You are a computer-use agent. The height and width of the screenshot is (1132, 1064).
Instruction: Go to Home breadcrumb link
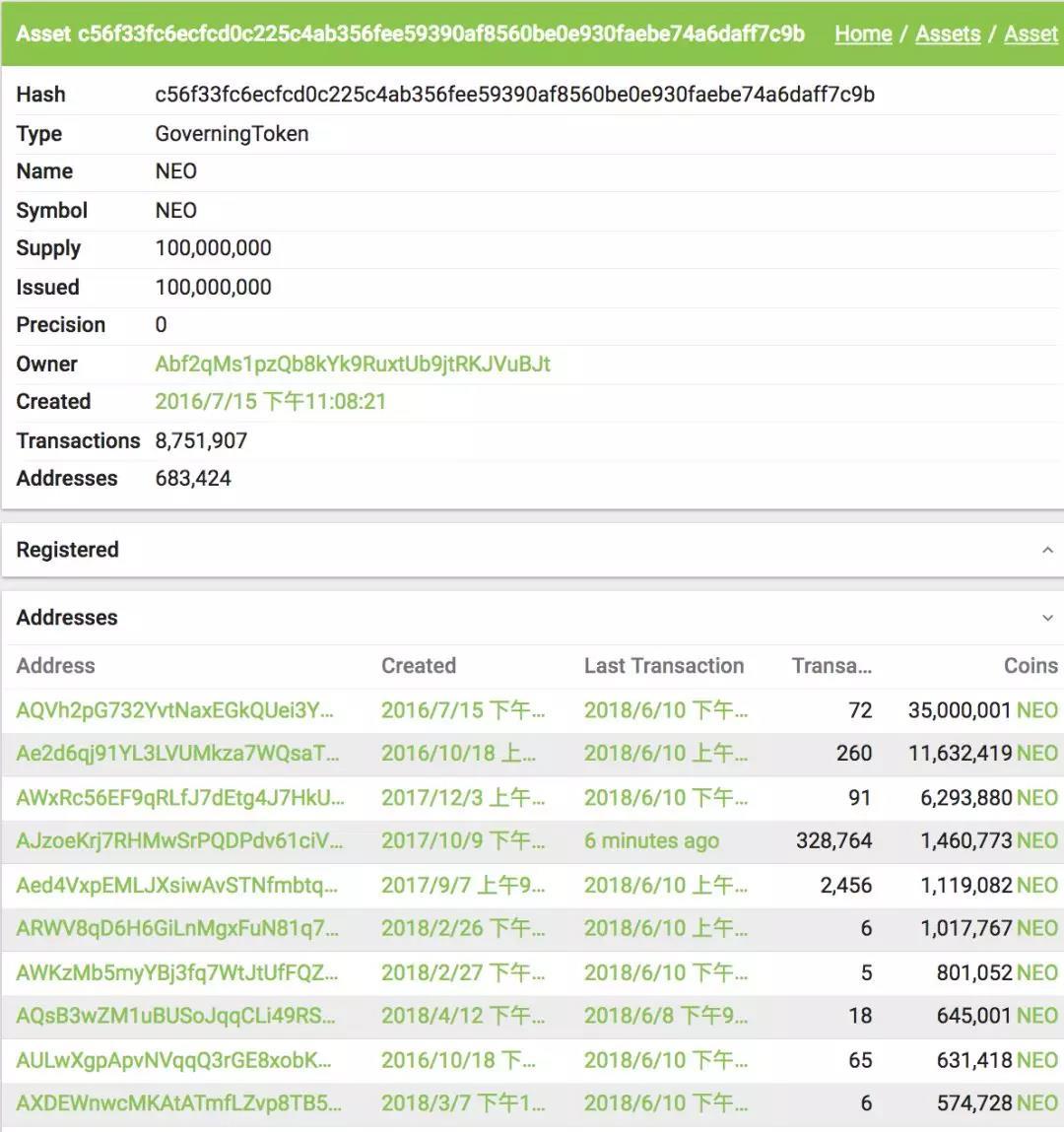point(863,33)
